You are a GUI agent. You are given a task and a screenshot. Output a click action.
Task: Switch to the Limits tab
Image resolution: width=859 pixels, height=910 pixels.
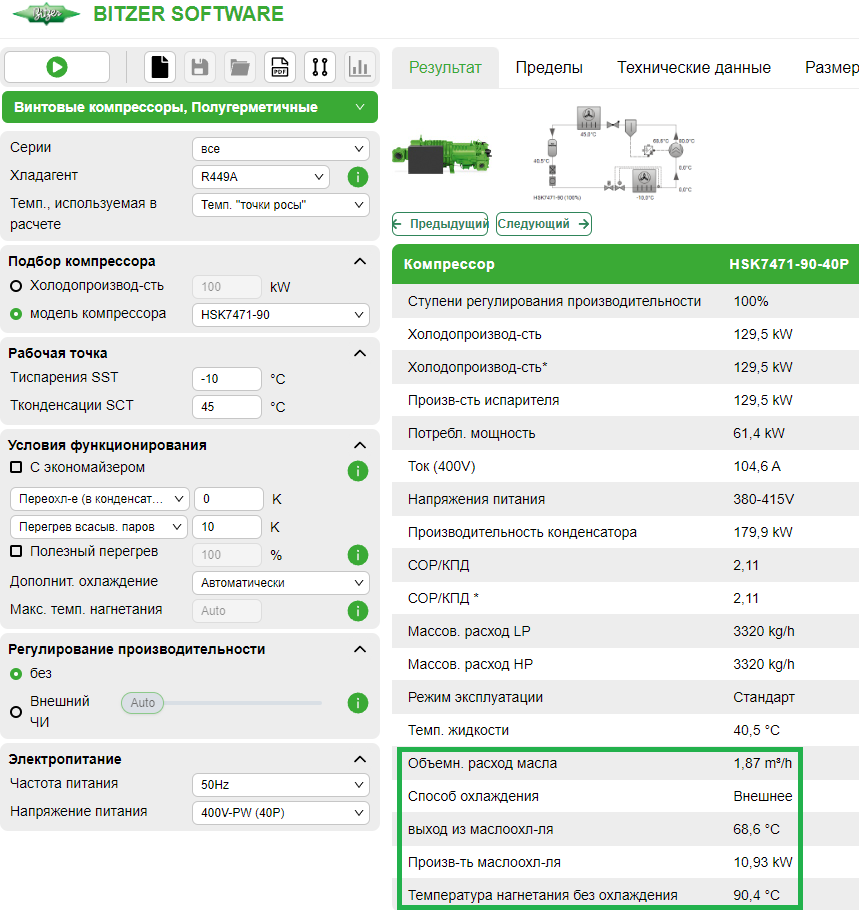[x=549, y=68]
